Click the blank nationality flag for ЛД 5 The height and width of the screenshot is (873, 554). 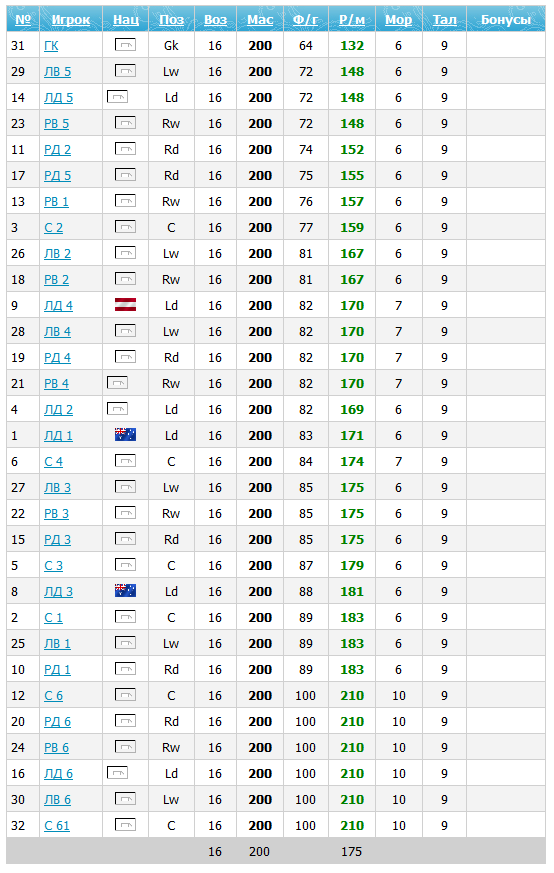117,97
